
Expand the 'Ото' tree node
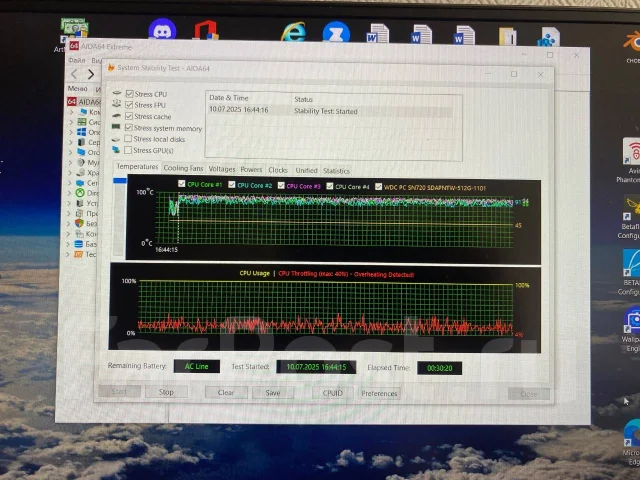point(71,152)
